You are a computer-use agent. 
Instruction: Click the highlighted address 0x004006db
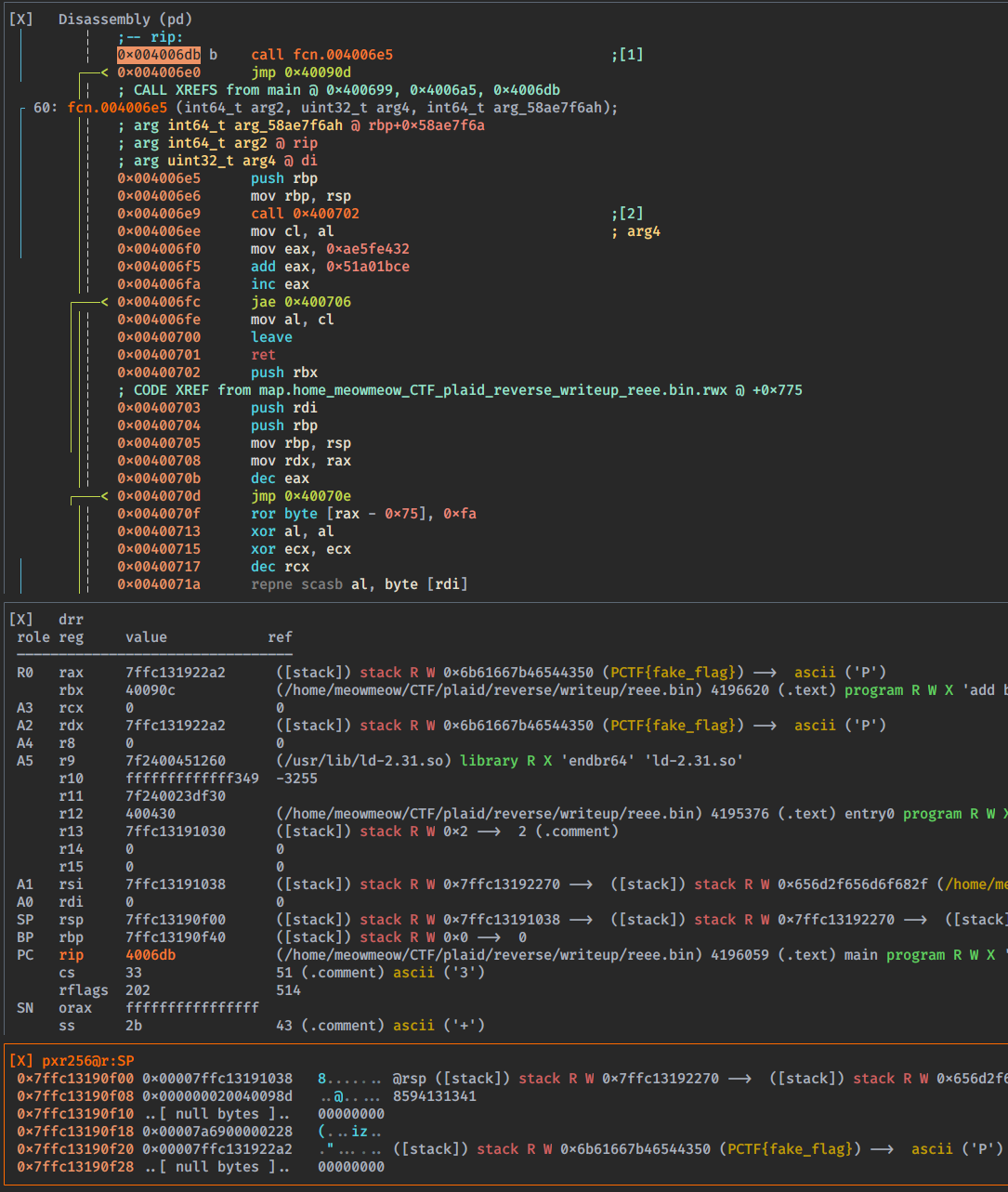[159, 55]
